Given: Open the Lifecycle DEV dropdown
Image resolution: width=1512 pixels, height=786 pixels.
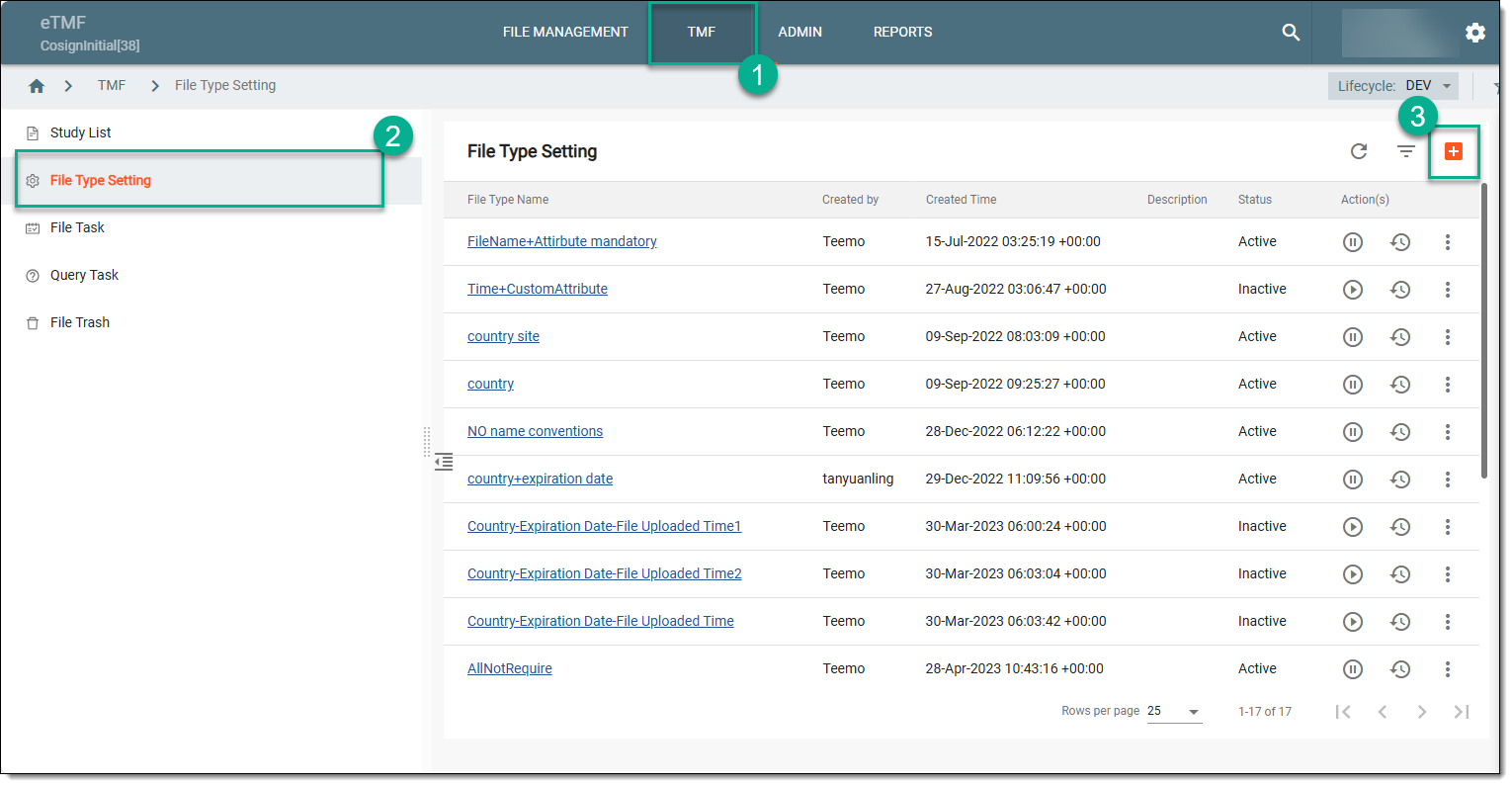Looking at the screenshot, I should 1392,86.
